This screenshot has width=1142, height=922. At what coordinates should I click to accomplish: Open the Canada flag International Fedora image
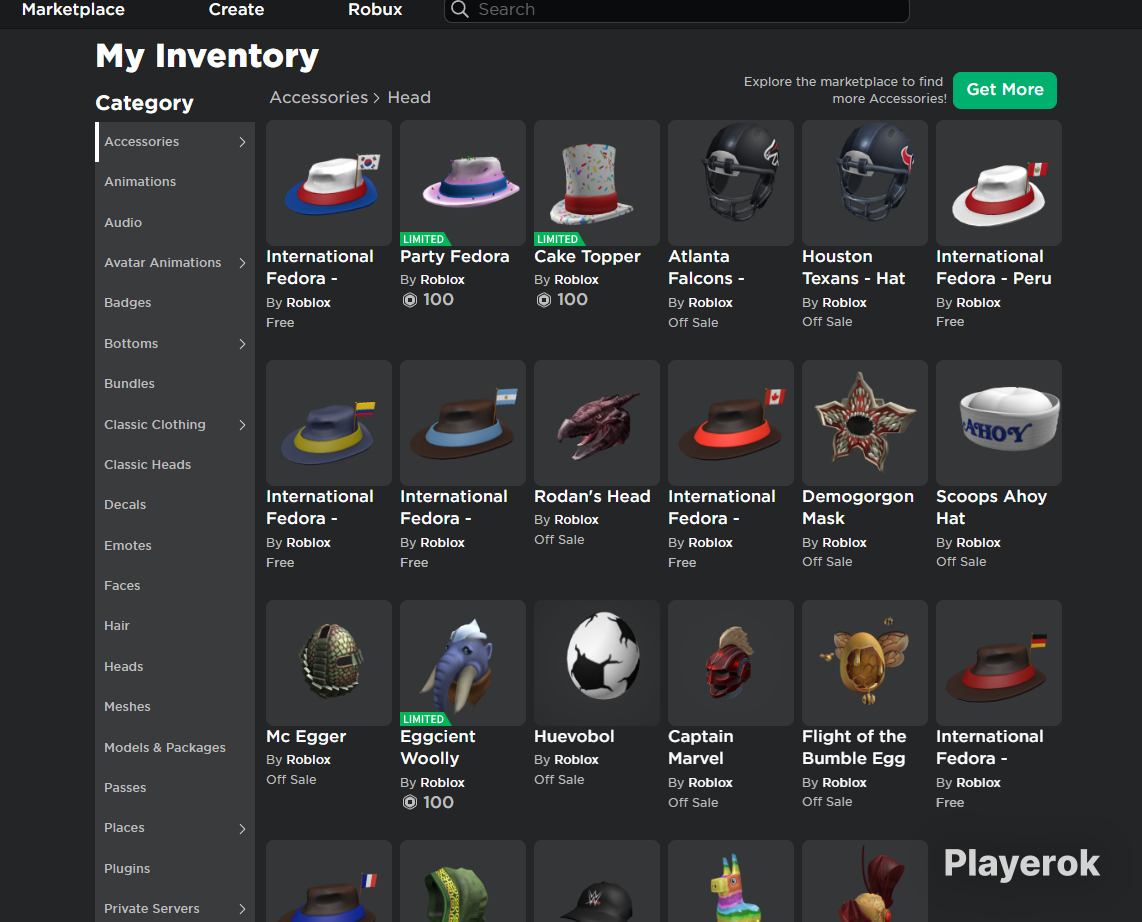(x=731, y=423)
